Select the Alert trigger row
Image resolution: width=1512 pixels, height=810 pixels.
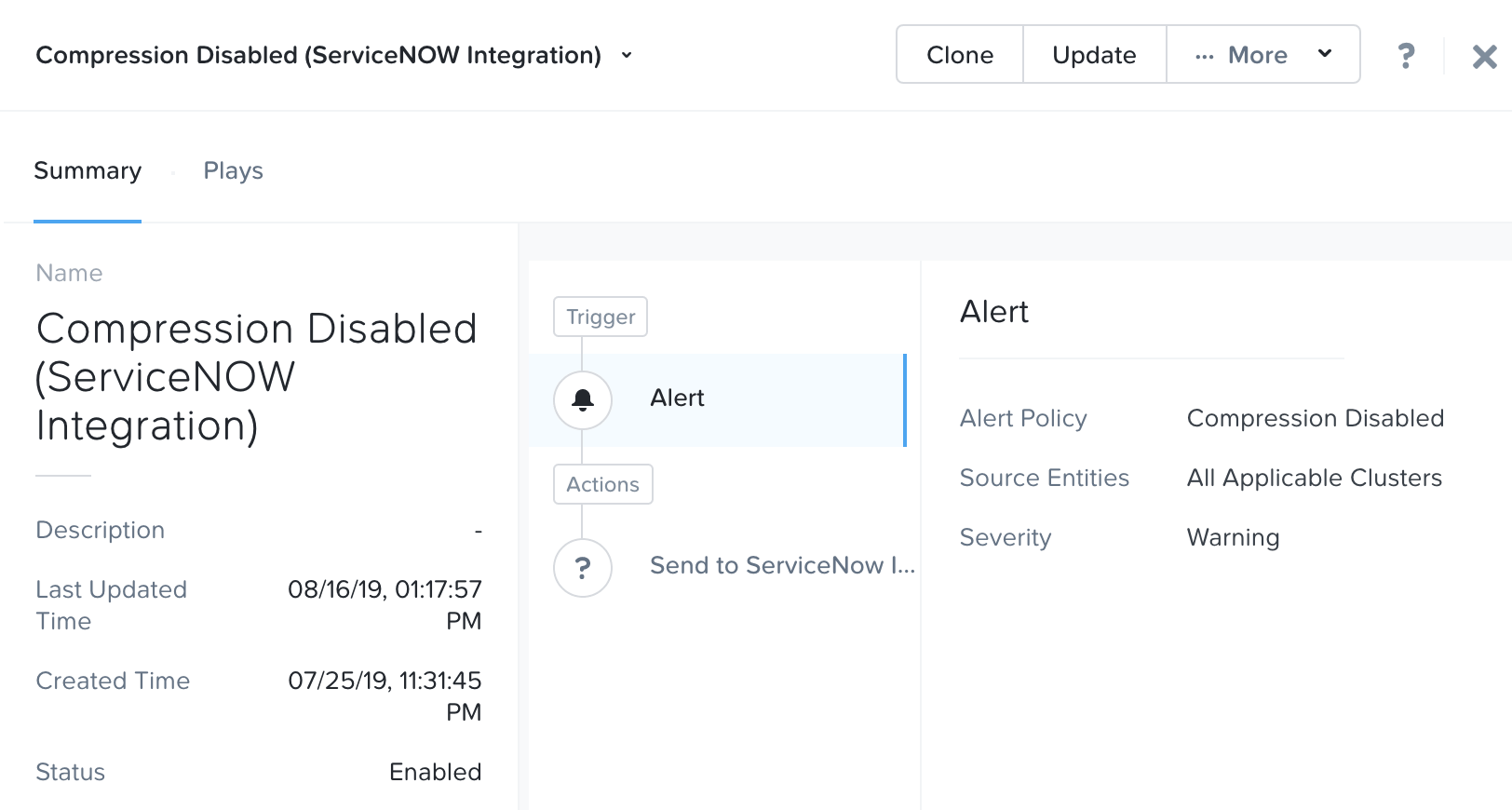click(717, 399)
